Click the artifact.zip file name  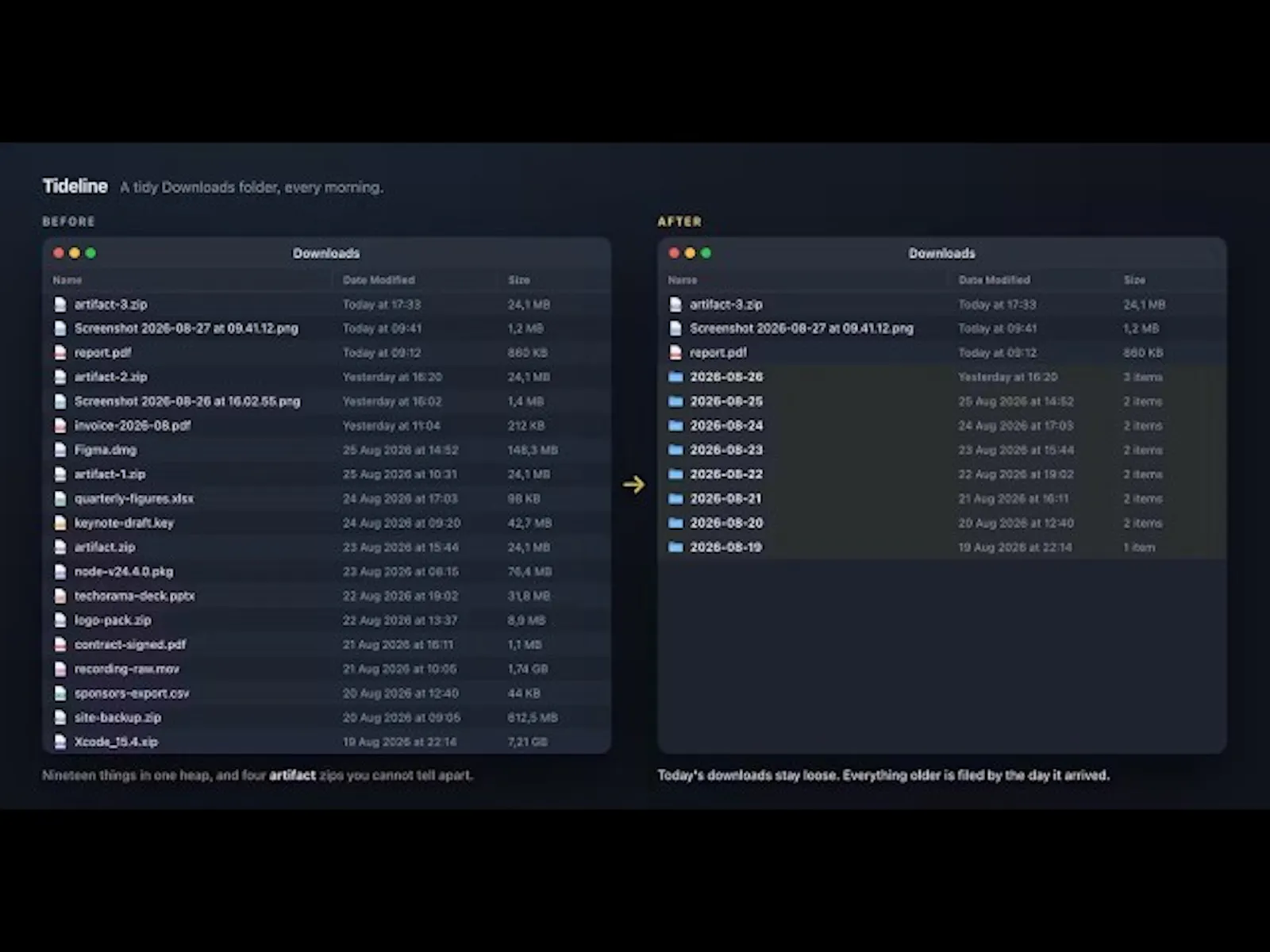pyautogui.click(x=105, y=547)
